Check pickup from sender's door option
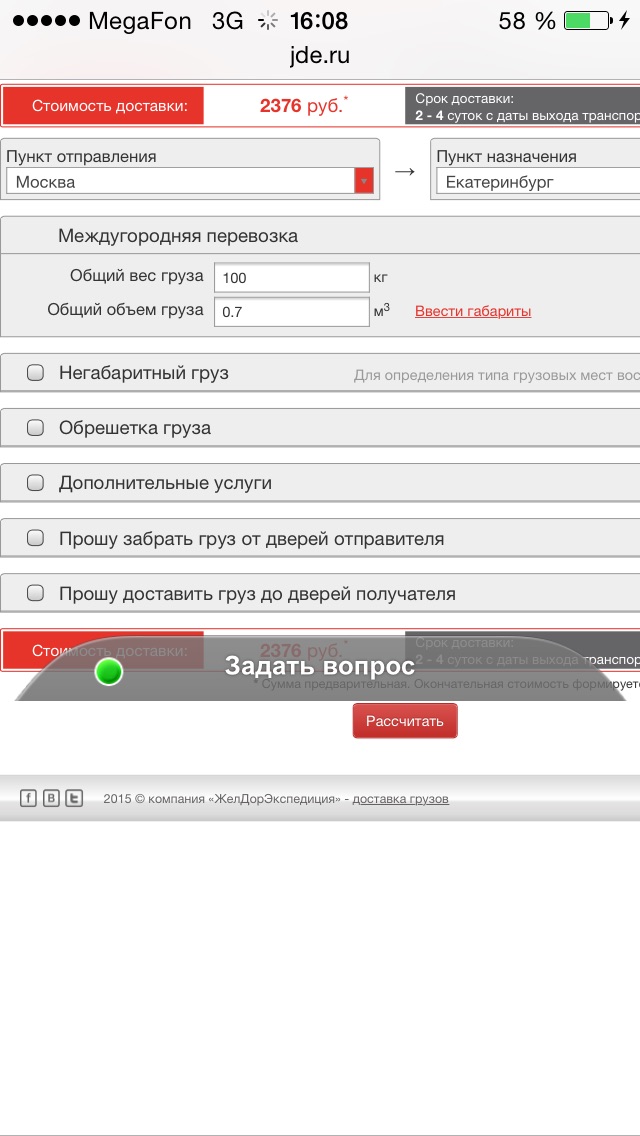This screenshot has width=640, height=1136. point(35,538)
